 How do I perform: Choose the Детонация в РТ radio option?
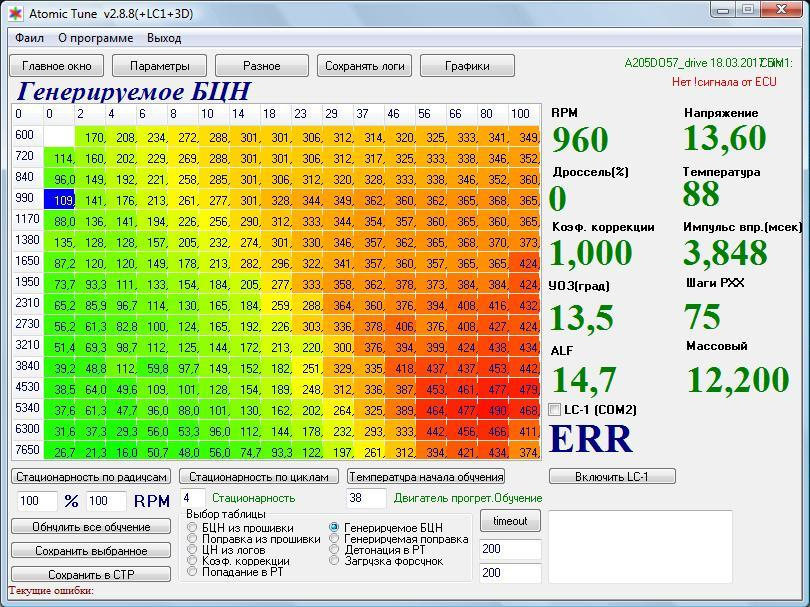pos(335,550)
